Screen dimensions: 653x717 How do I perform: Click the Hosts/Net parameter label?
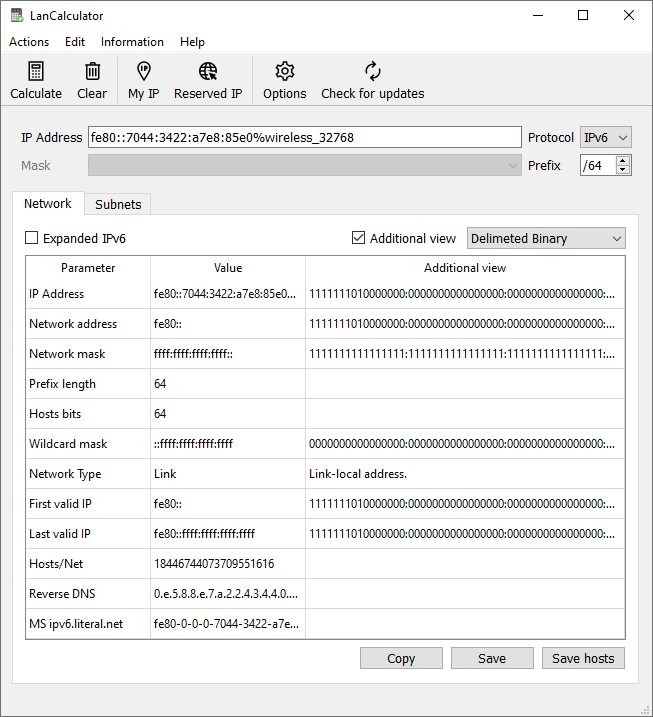pyautogui.click(x=56, y=564)
